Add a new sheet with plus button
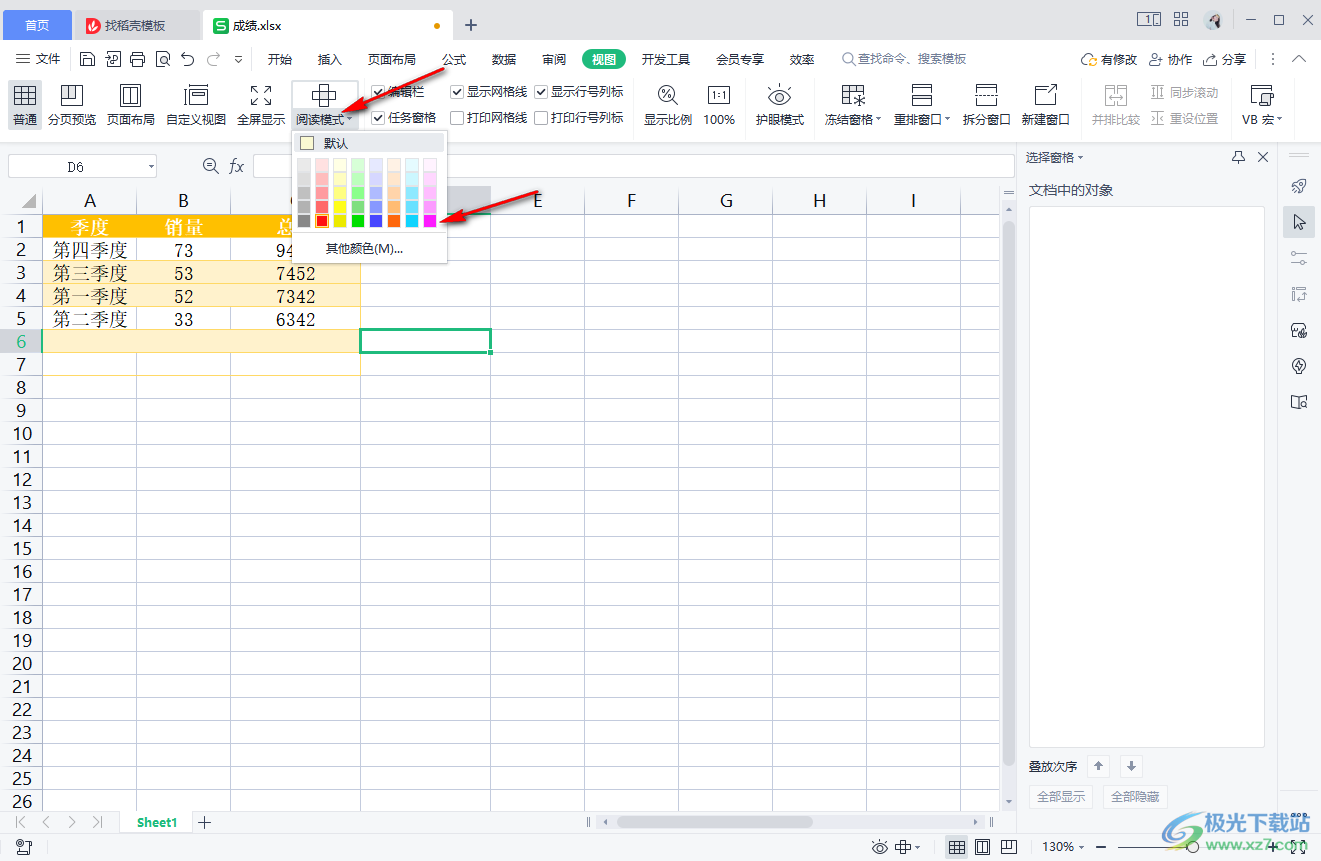 (204, 822)
